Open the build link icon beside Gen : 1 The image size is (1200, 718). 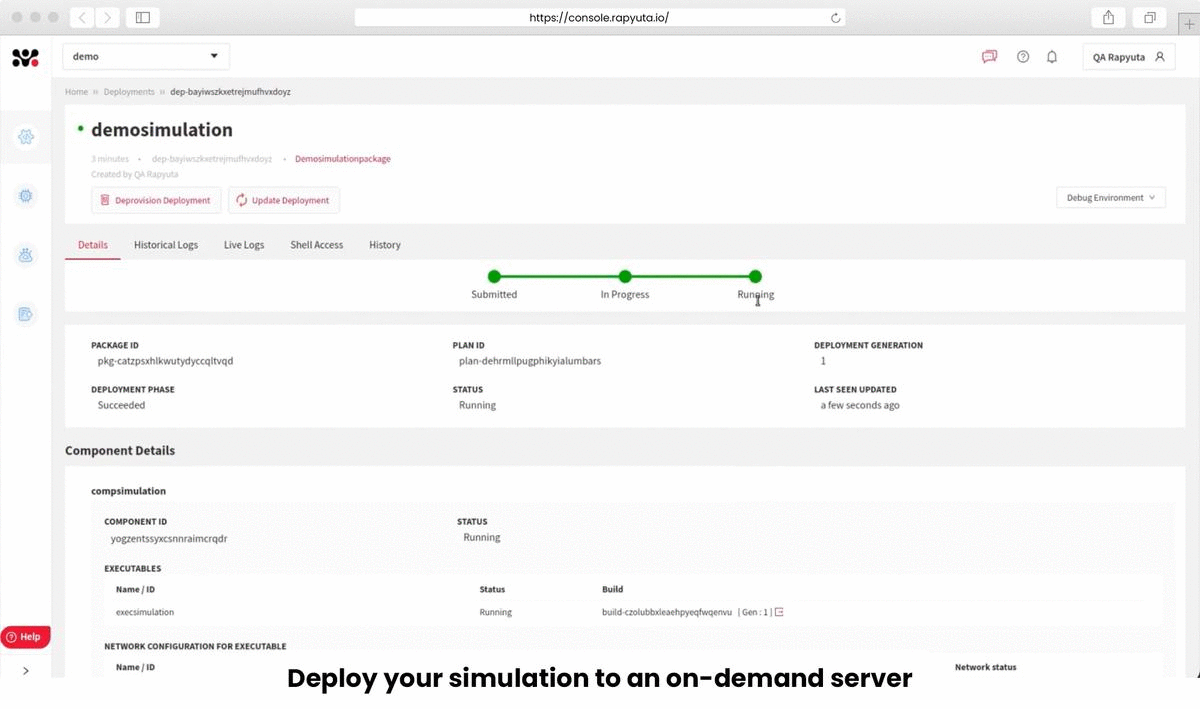(779, 612)
